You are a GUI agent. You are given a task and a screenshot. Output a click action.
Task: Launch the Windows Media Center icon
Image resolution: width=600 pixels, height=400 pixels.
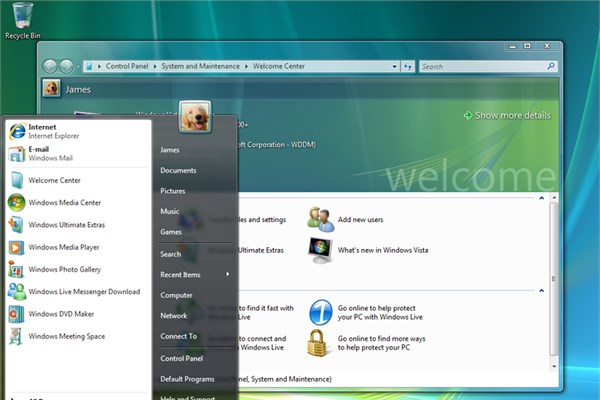(x=16, y=202)
